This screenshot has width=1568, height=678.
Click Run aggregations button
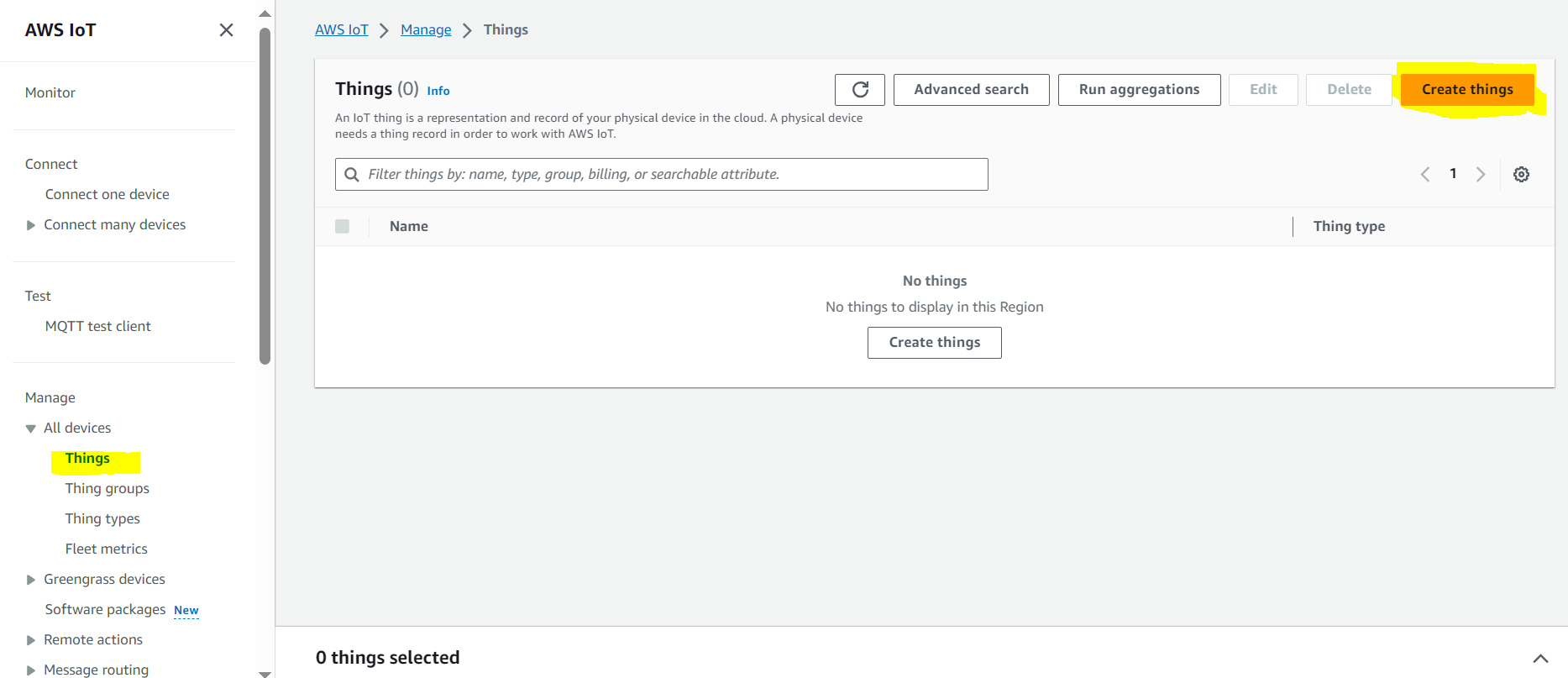pyautogui.click(x=1140, y=90)
